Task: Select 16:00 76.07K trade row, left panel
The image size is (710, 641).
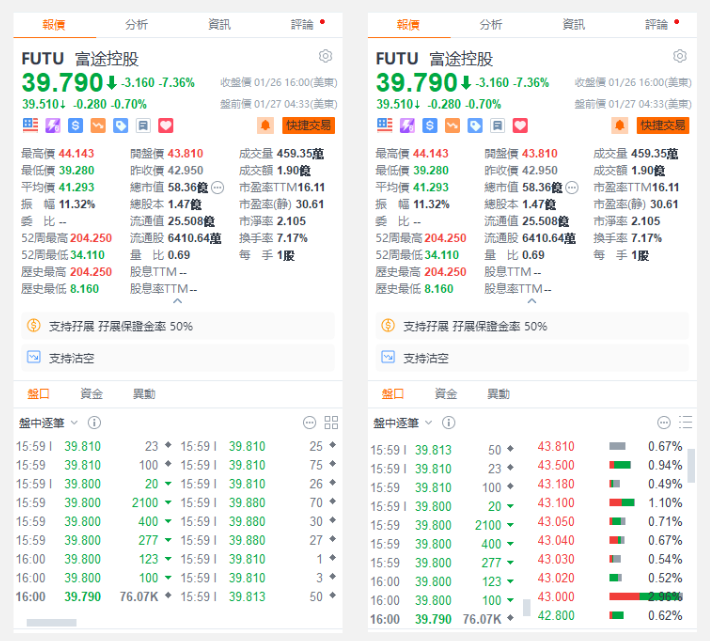Action: (x=94, y=597)
